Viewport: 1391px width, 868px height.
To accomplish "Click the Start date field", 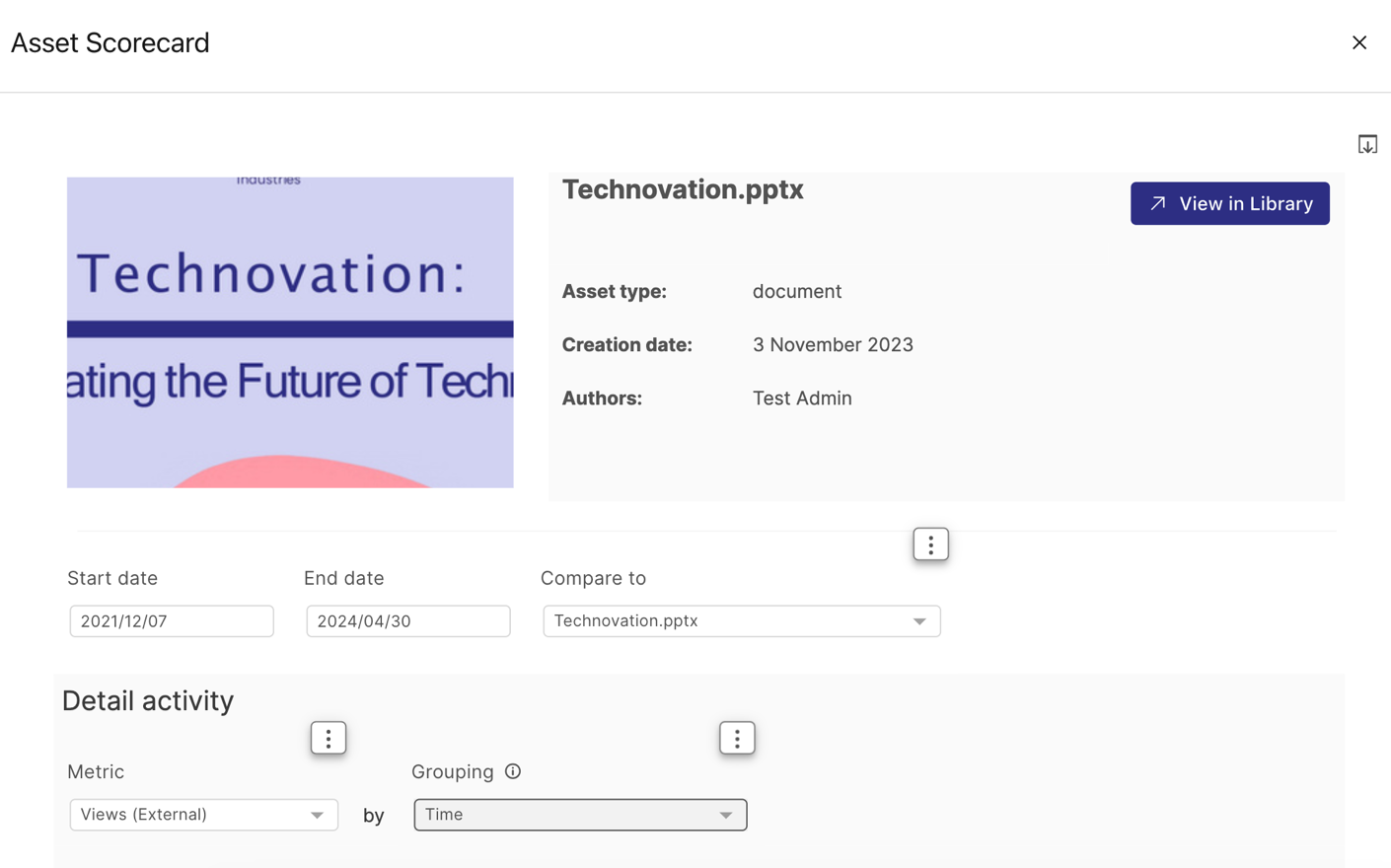I will (x=172, y=621).
